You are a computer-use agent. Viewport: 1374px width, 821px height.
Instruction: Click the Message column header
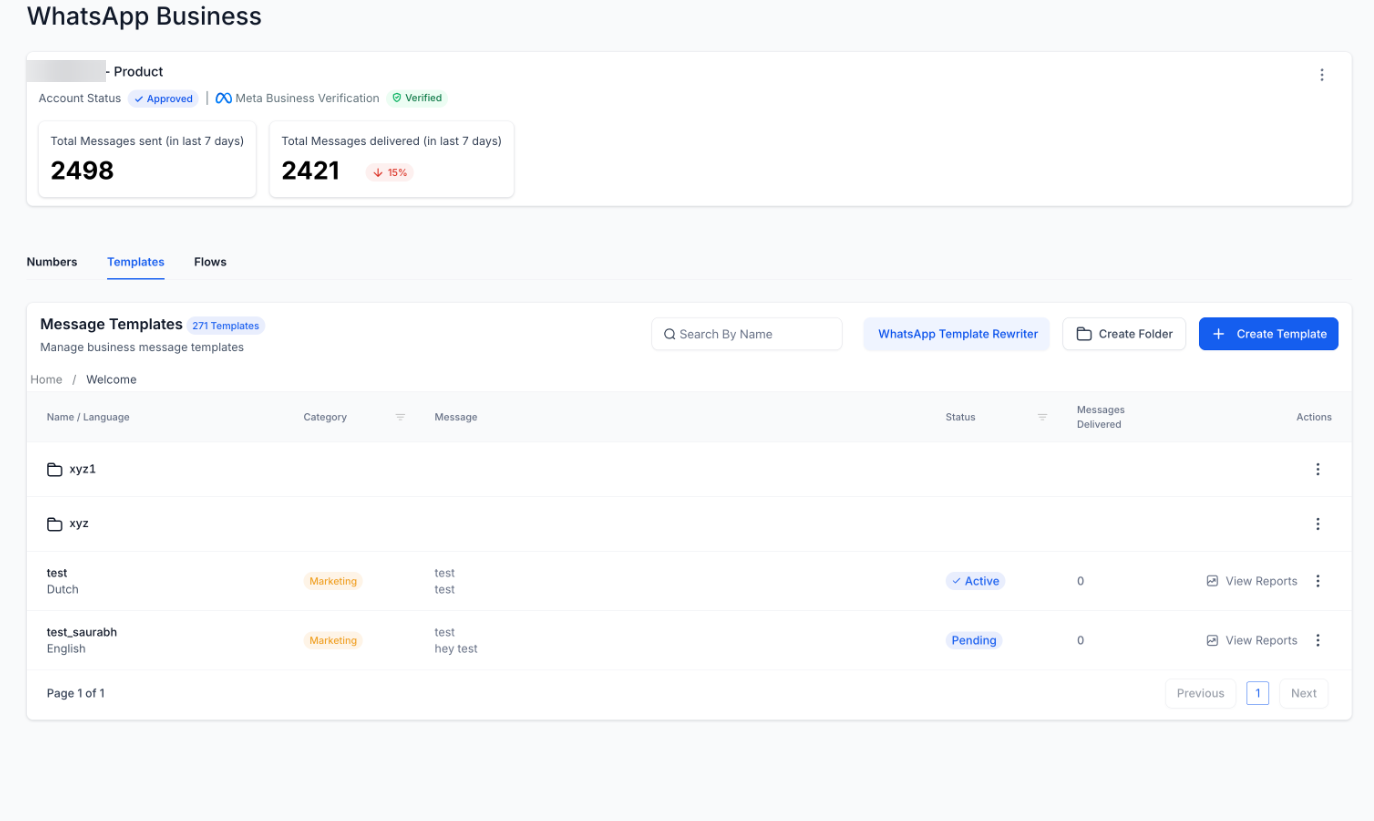tap(456, 417)
